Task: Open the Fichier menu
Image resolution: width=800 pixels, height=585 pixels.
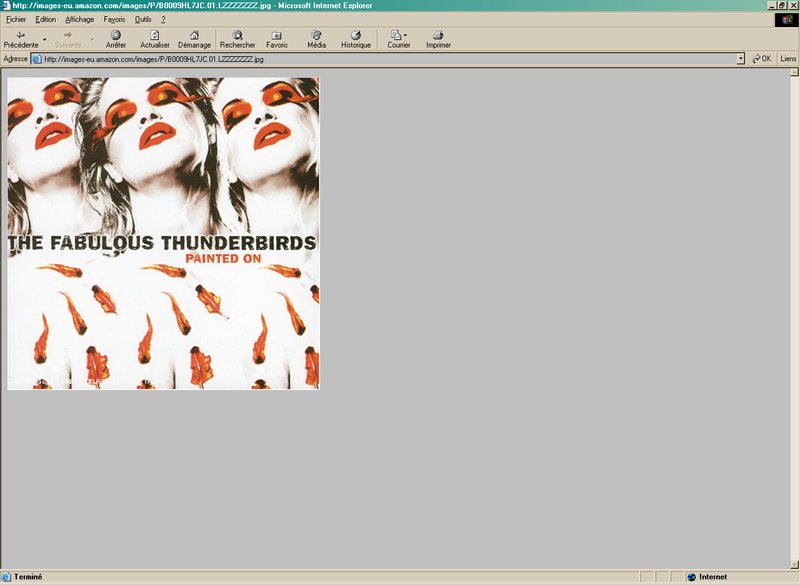Action: coord(16,19)
